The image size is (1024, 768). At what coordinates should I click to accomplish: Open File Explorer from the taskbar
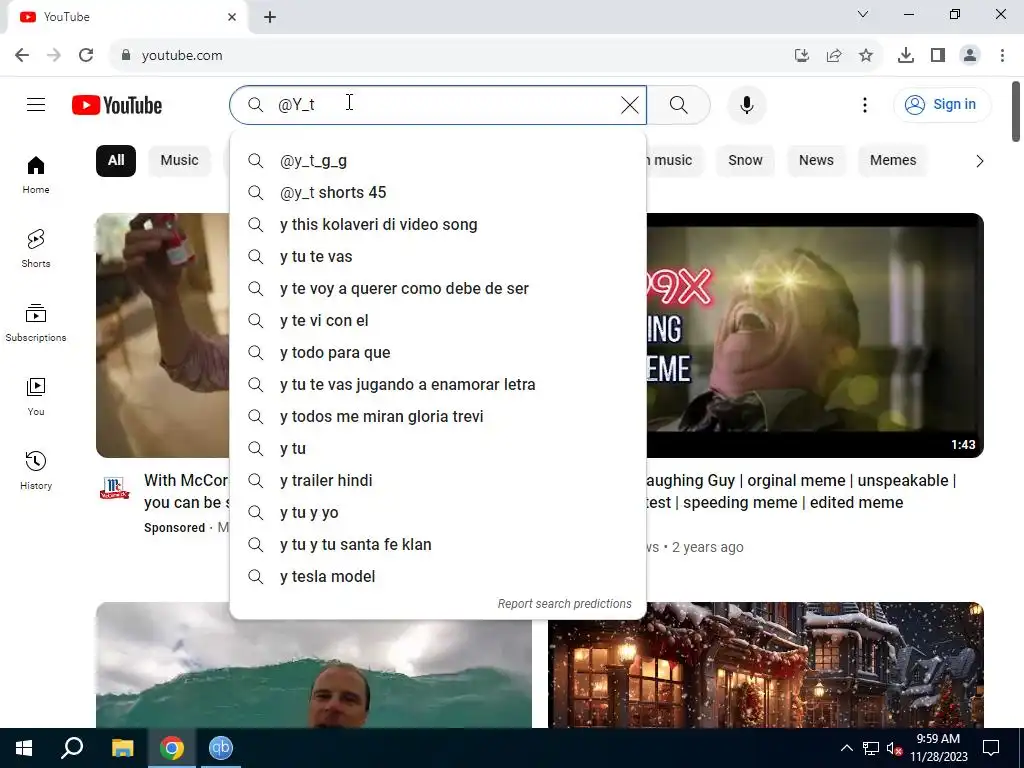coord(122,748)
